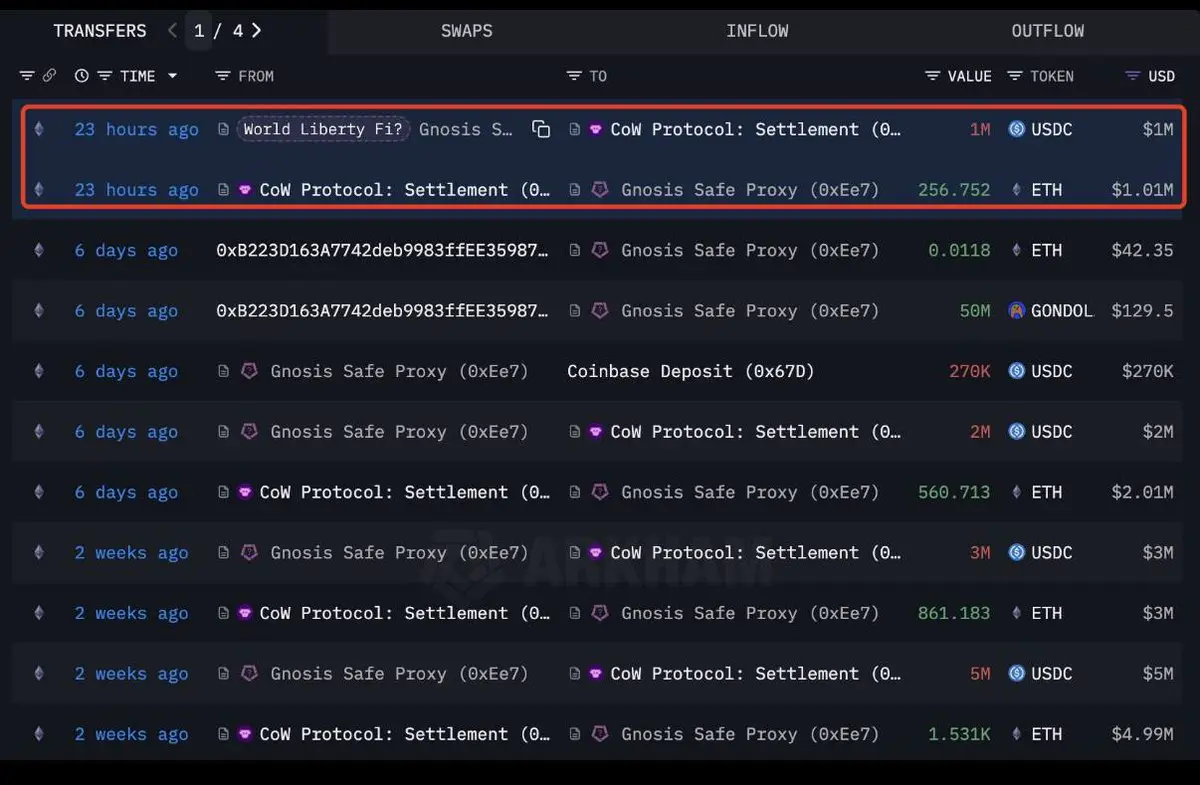Click the Gnosis Safe icon in the 861.183 ETH row
This screenshot has width=1200, height=785.
600,613
